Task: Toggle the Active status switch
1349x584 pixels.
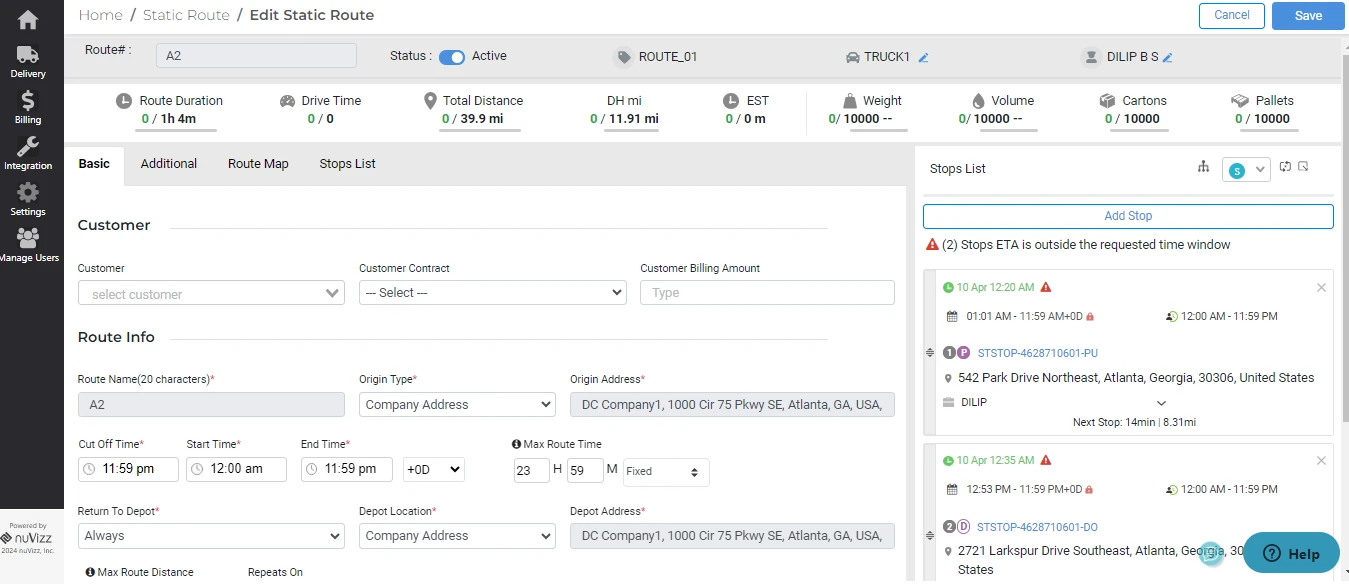Action: pyautogui.click(x=452, y=57)
